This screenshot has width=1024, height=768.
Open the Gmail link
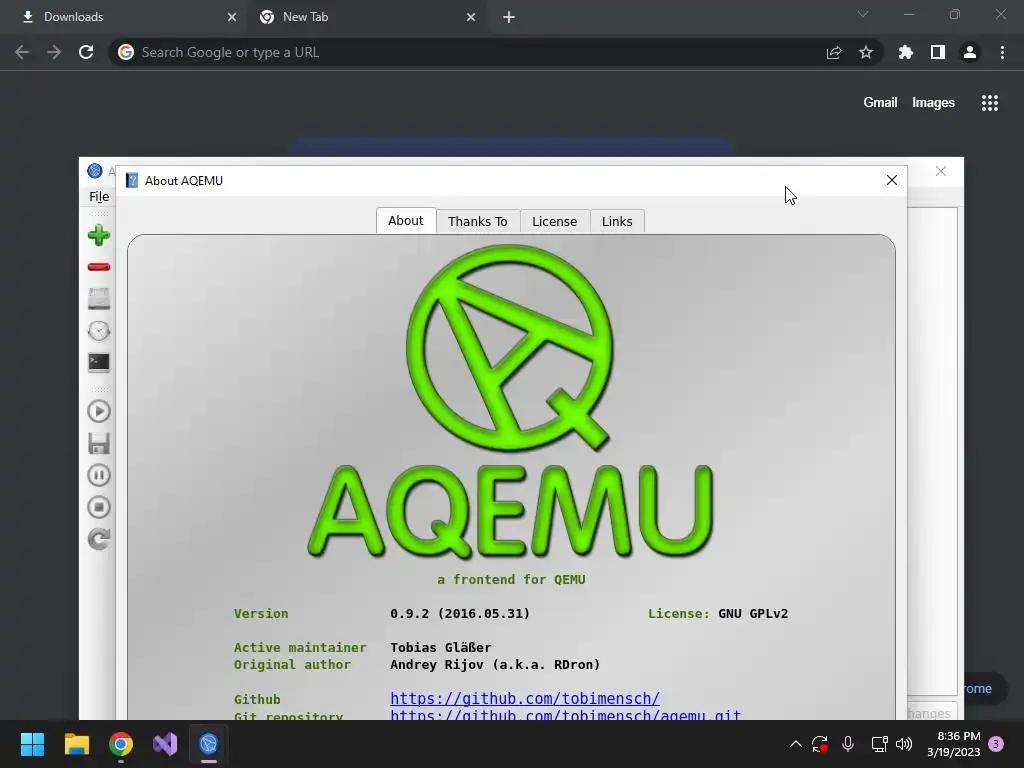(x=880, y=103)
